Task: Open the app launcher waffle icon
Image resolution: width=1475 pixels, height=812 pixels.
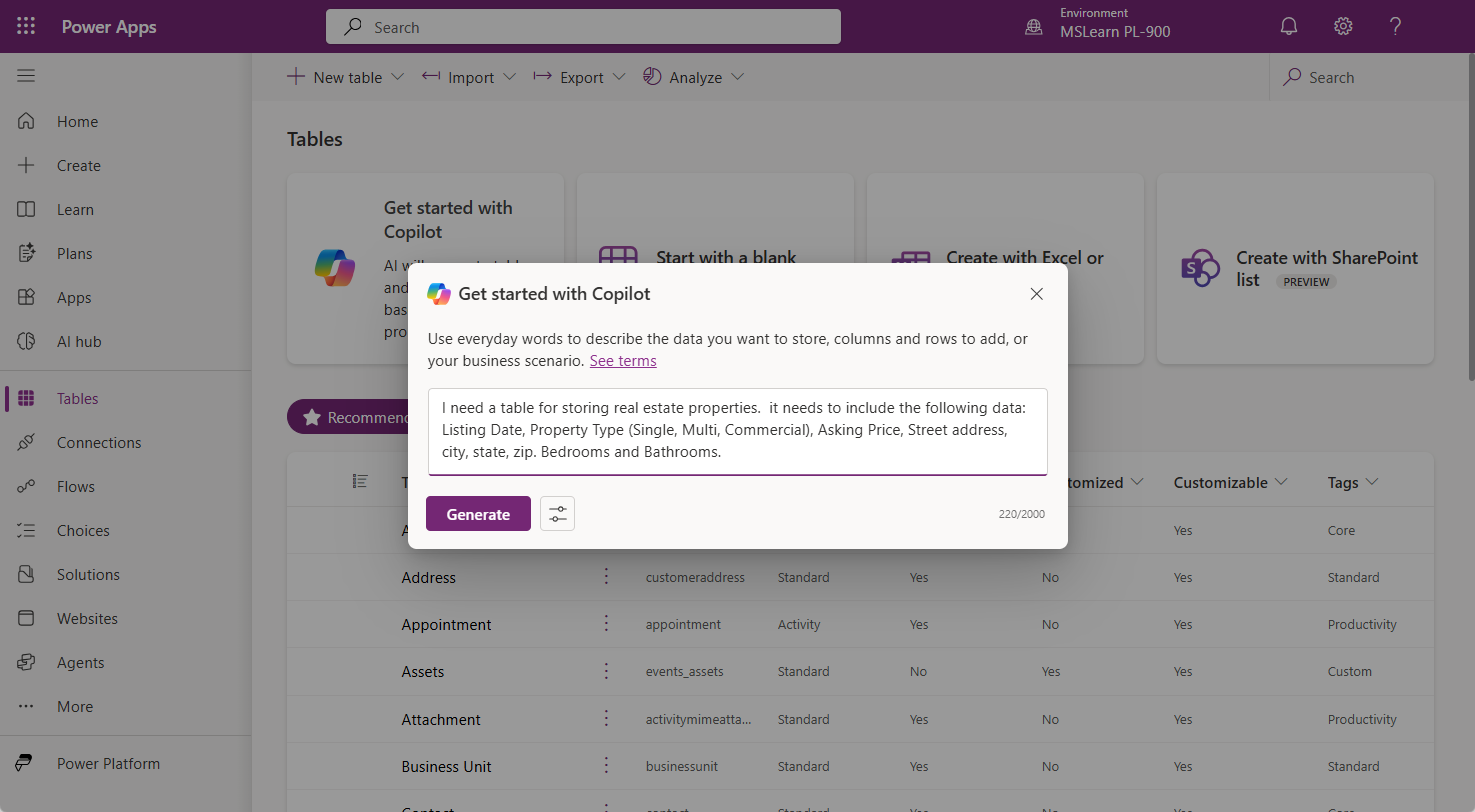Action: coord(26,27)
